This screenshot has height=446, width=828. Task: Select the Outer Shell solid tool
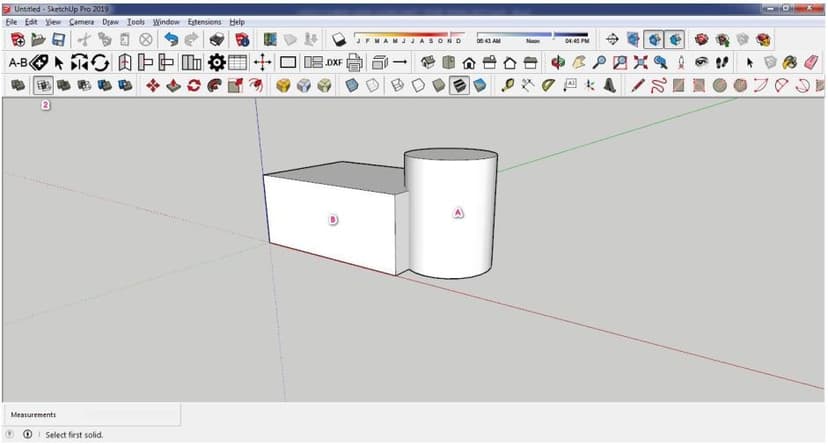(x=18, y=85)
